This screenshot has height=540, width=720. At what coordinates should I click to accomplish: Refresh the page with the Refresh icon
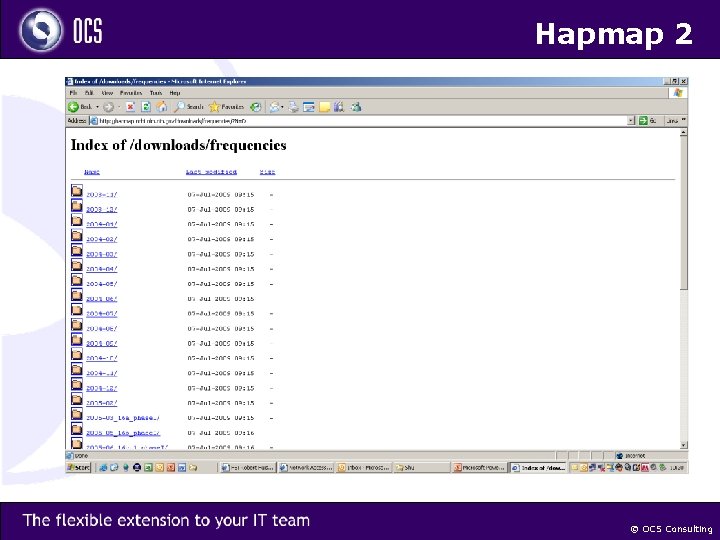146,107
